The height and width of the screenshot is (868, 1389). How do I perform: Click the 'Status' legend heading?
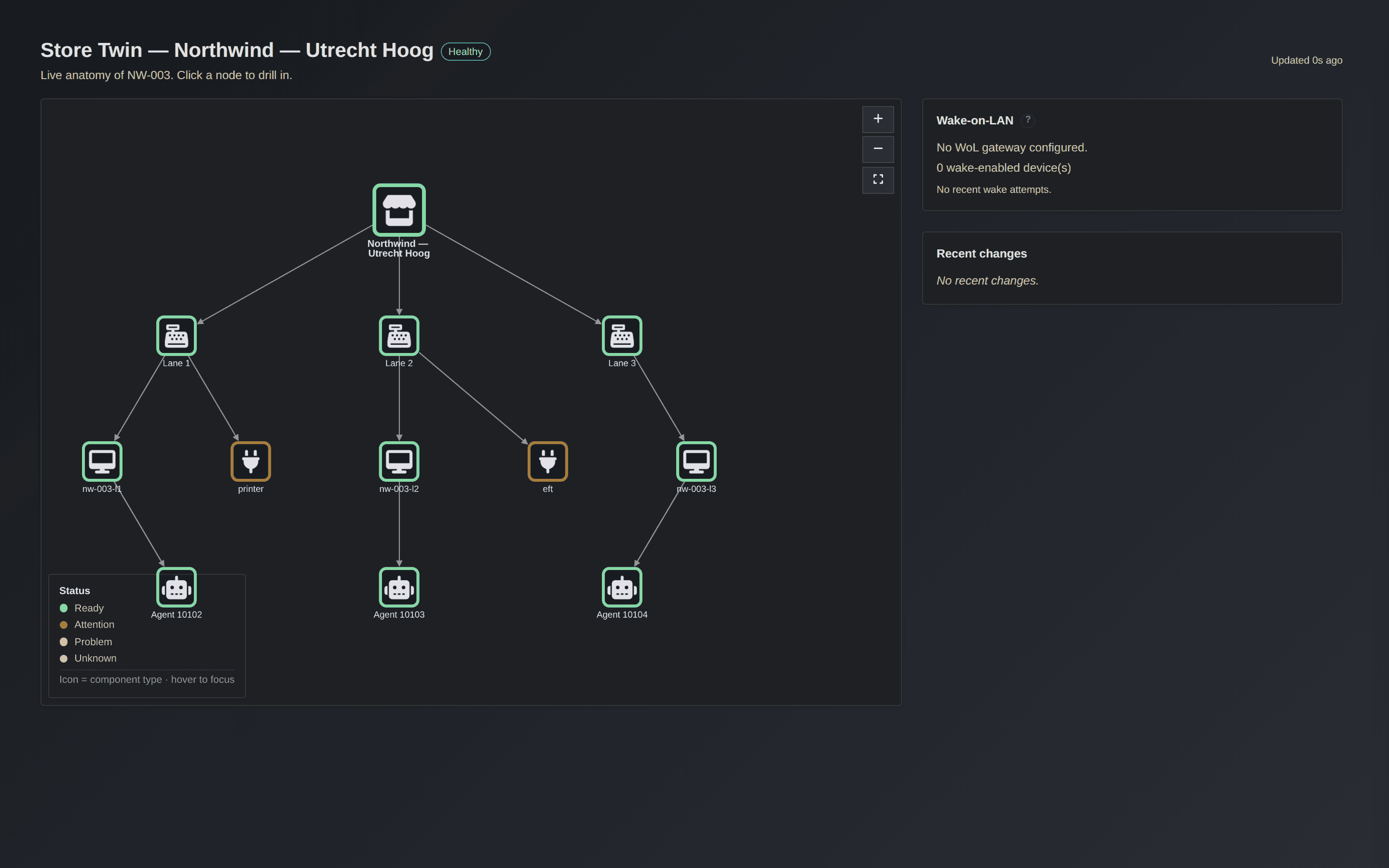75,591
